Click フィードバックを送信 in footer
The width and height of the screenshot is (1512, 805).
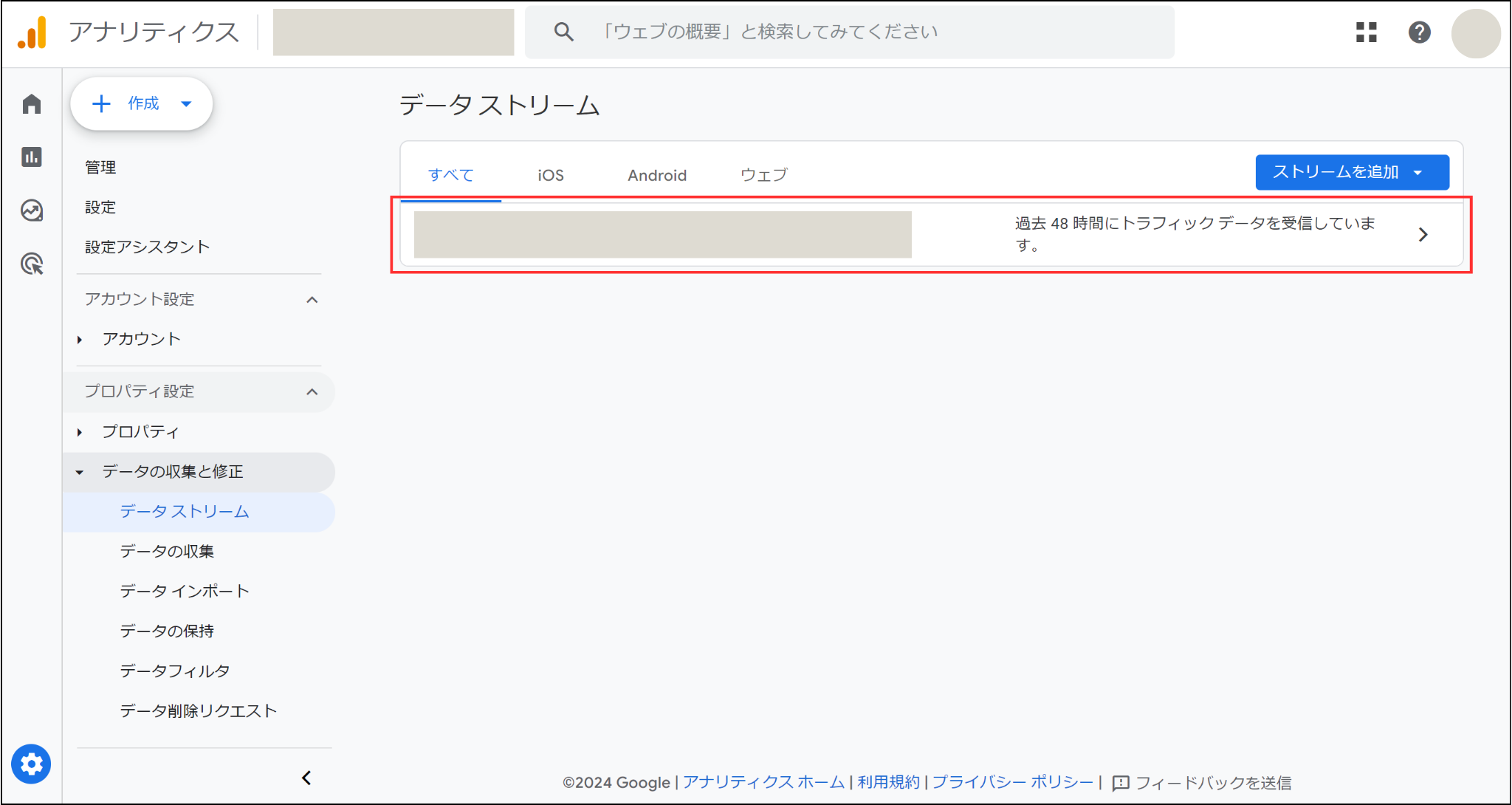(x=1213, y=783)
